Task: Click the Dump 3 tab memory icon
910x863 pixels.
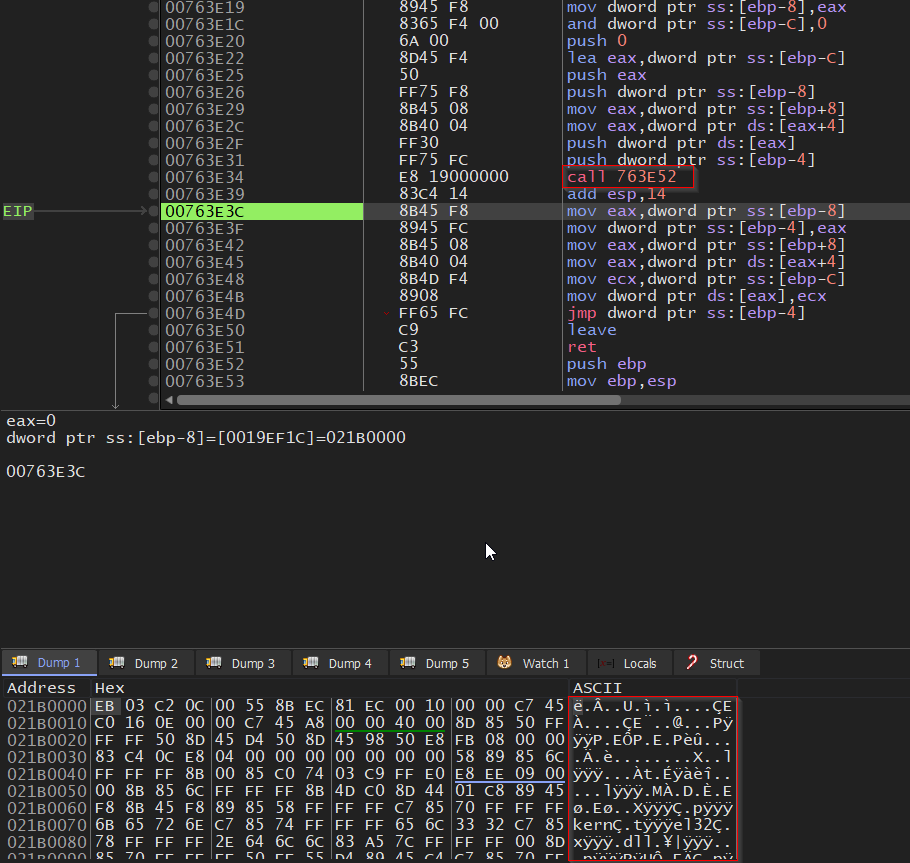Action: (214, 663)
